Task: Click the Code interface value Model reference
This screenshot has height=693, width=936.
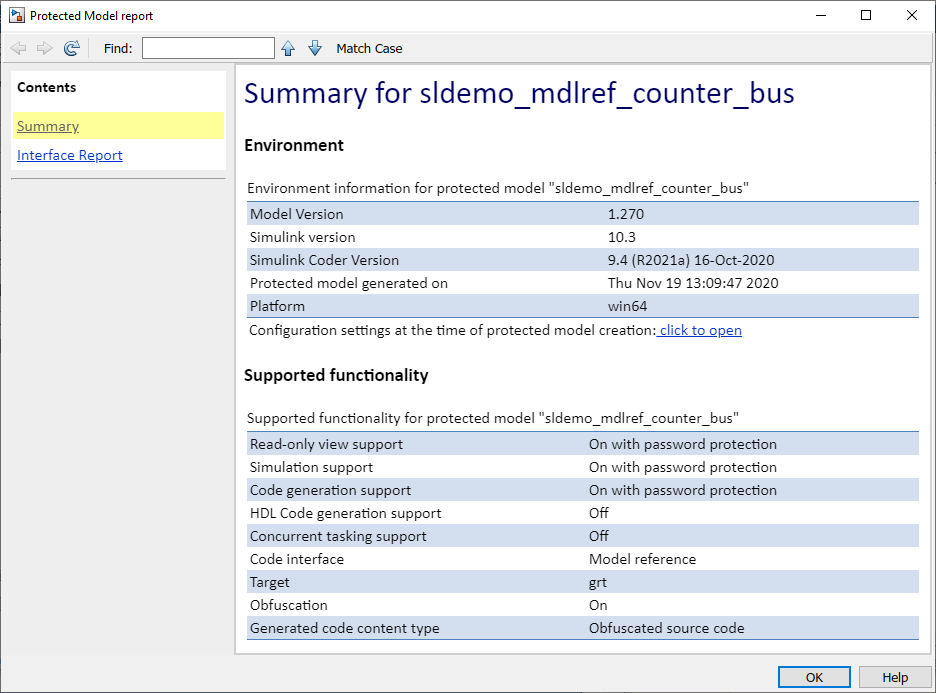Action: tap(642, 559)
